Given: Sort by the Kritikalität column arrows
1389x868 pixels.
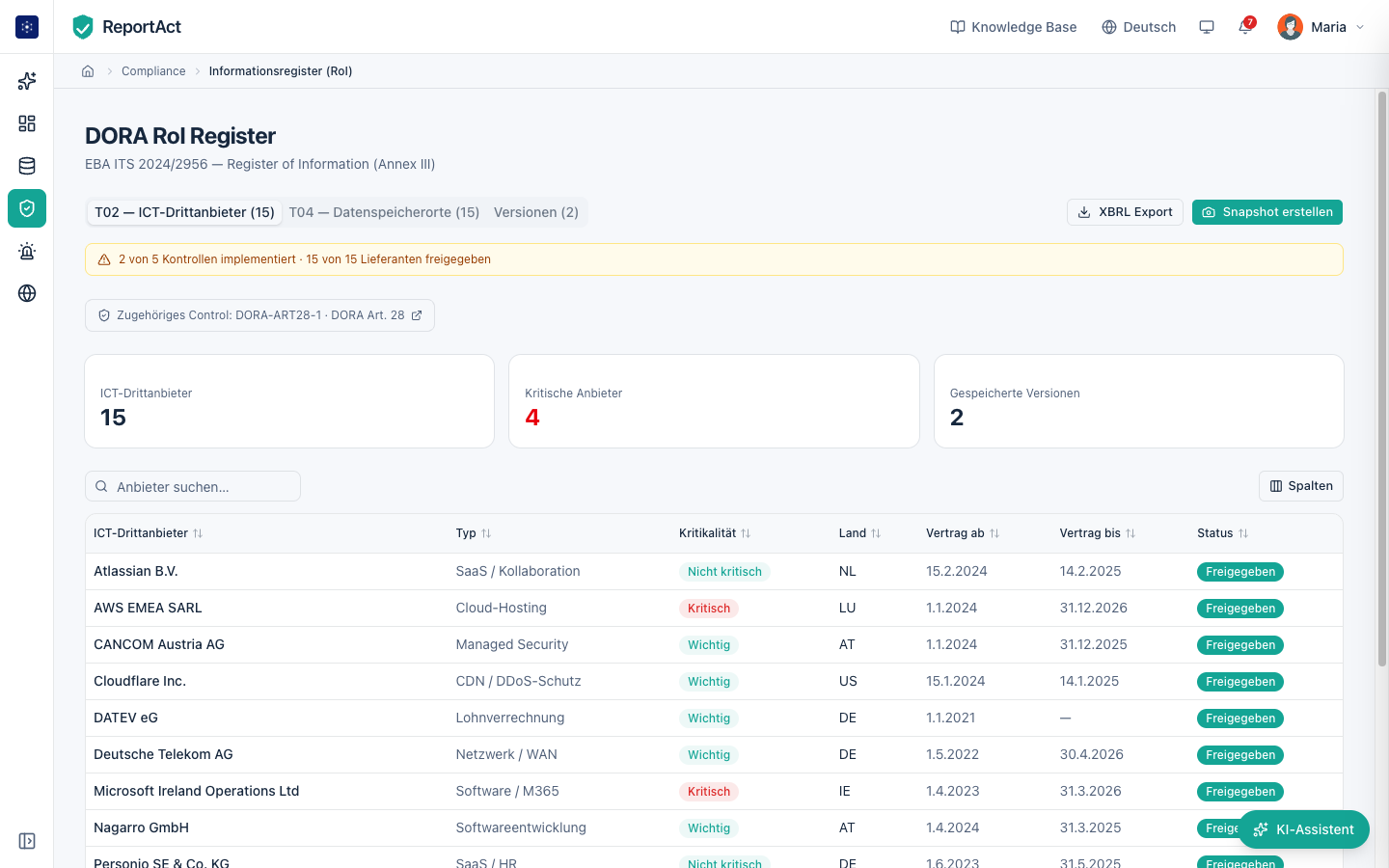Looking at the screenshot, I should 746,533.
